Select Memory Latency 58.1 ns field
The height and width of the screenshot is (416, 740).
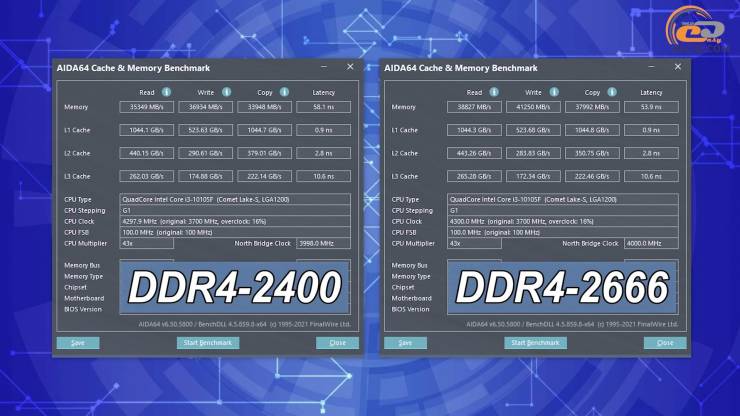point(323,107)
